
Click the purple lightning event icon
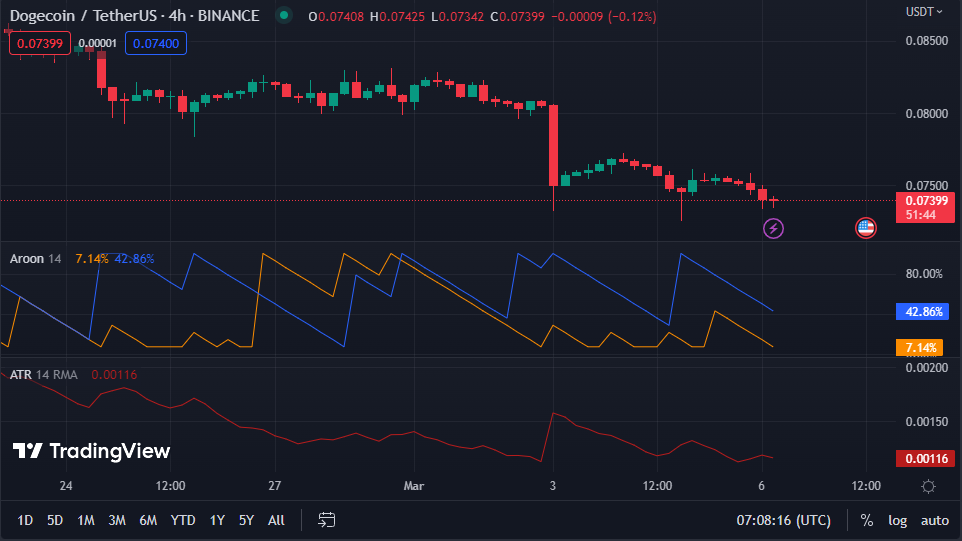point(773,229)
